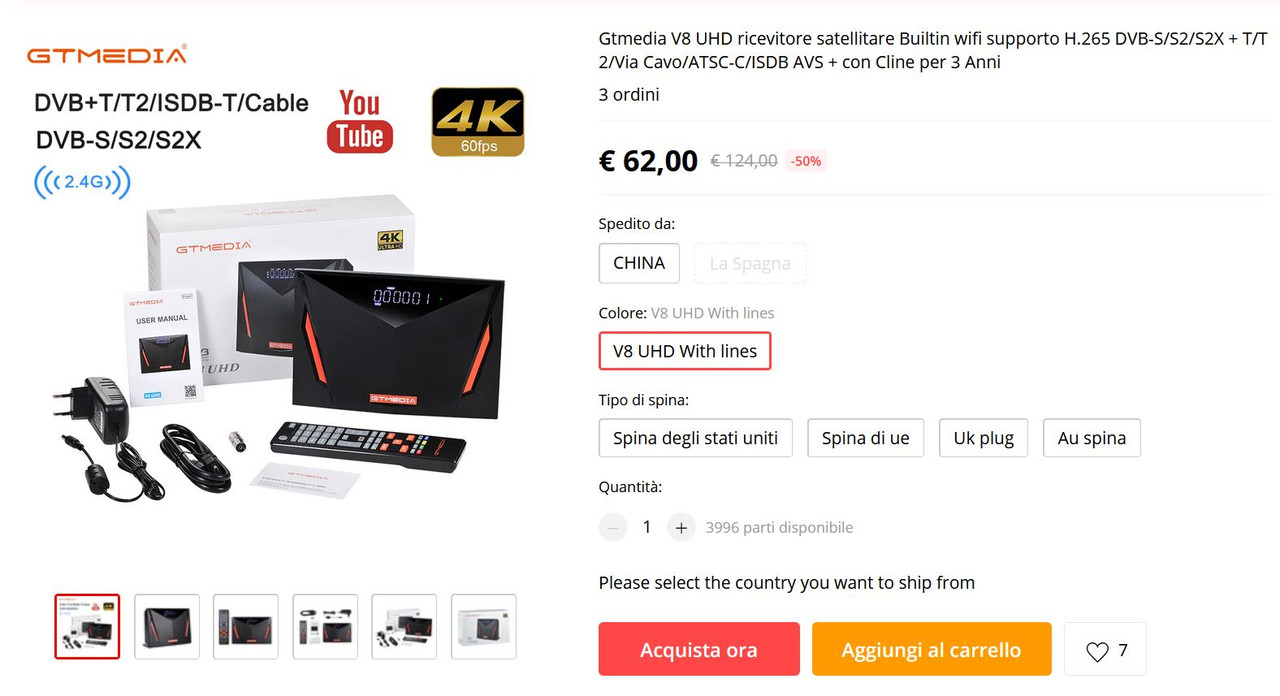Click Aggiungi al carrello button
This screenshot has height=696, width=1280.
click(x=932, y=649)
